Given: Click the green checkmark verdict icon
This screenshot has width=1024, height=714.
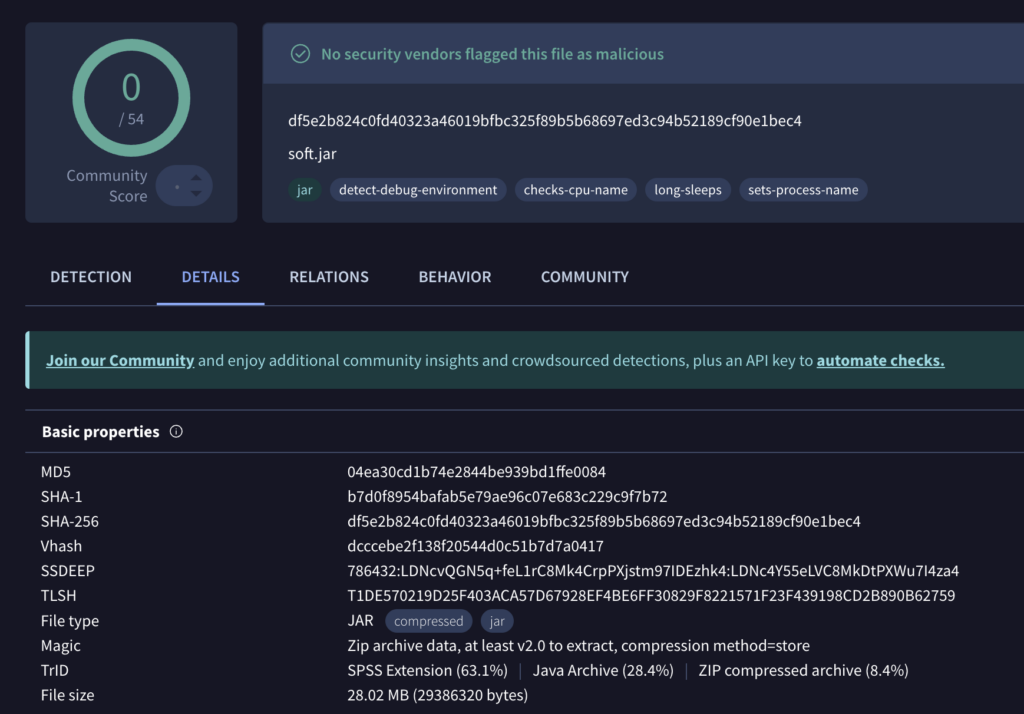Looking at the screenshot, I should (300, 54).
